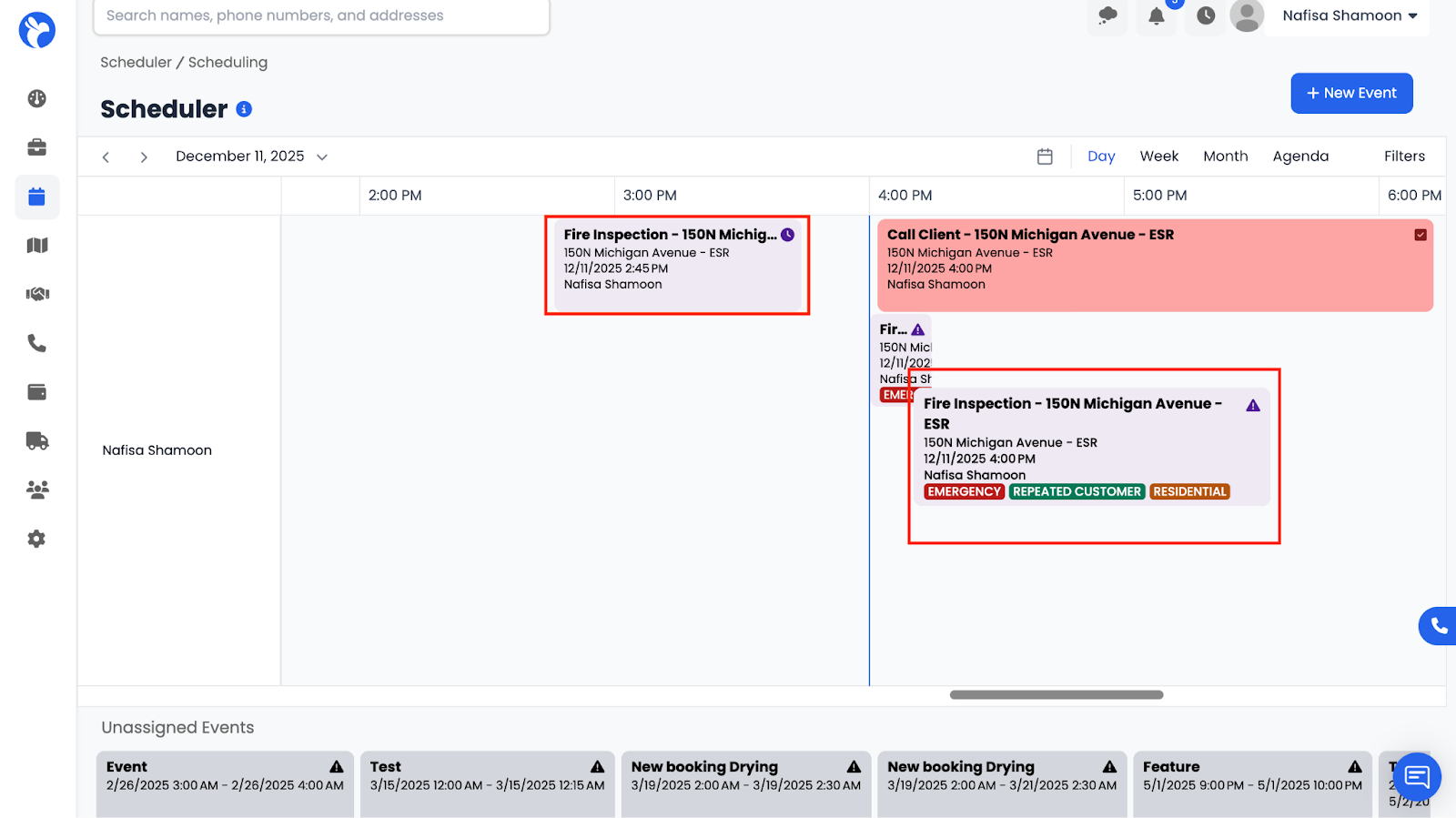
Task: Click the warning icon on the Feature event
Action: click(1355, 767)
